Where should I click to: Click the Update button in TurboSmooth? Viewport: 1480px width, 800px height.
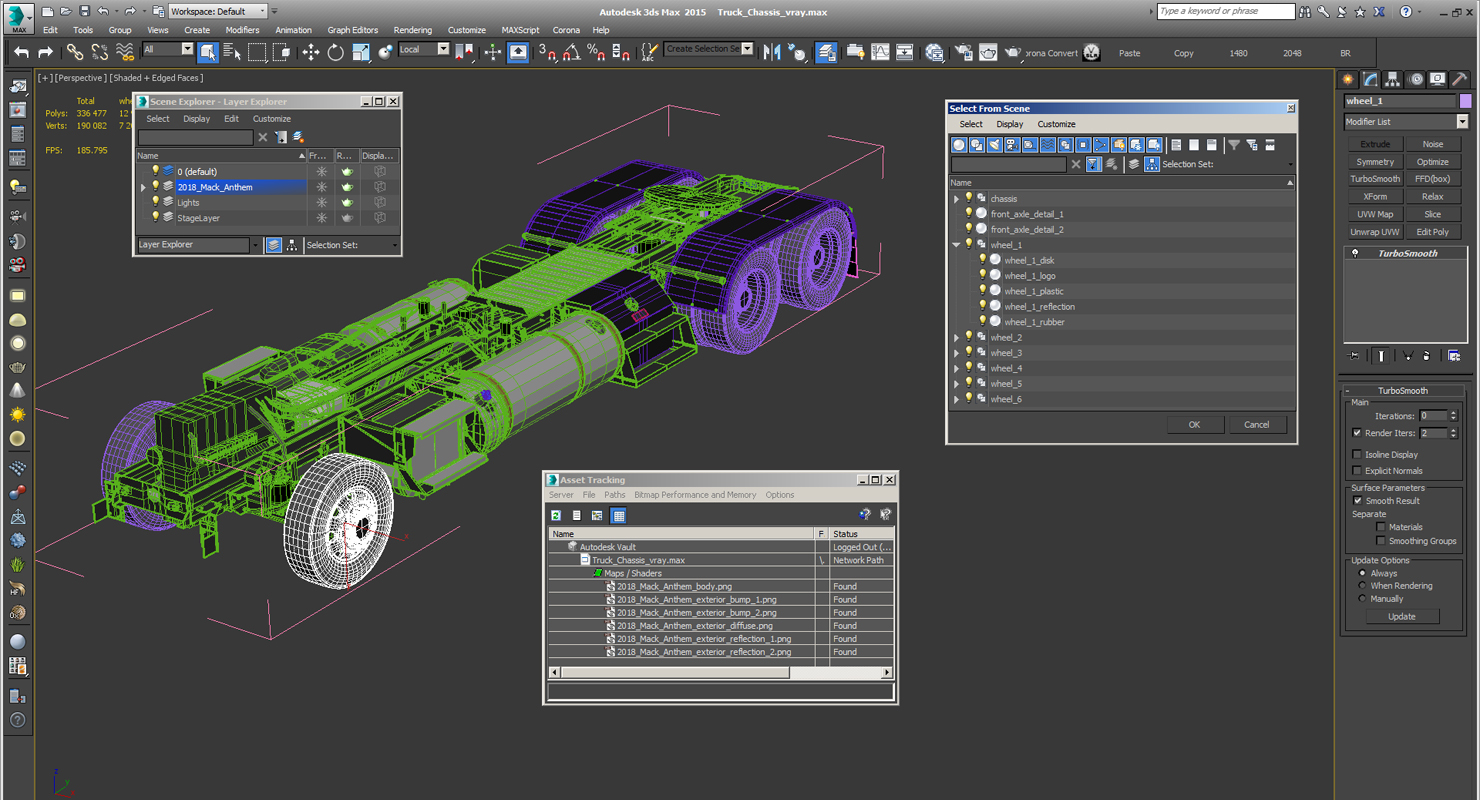point(1402,616)
